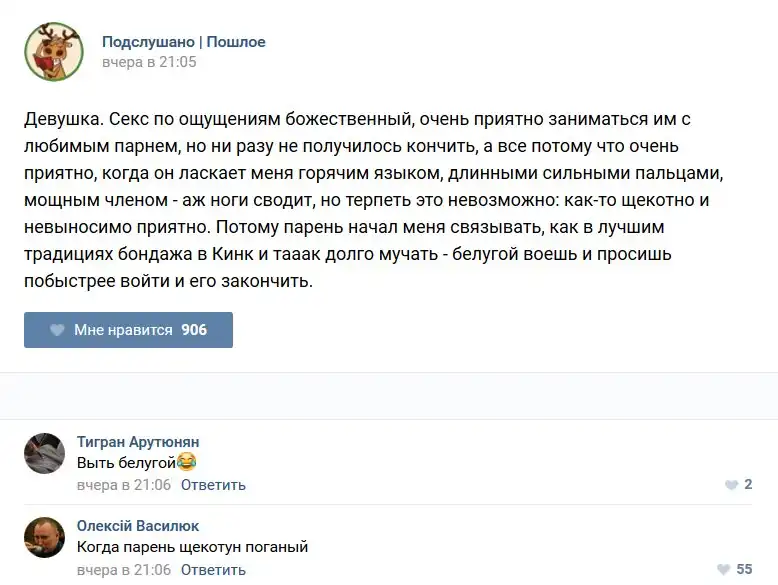Open Тигран Арутюнян's profile picture
The image size is (778, 585).
44,453
